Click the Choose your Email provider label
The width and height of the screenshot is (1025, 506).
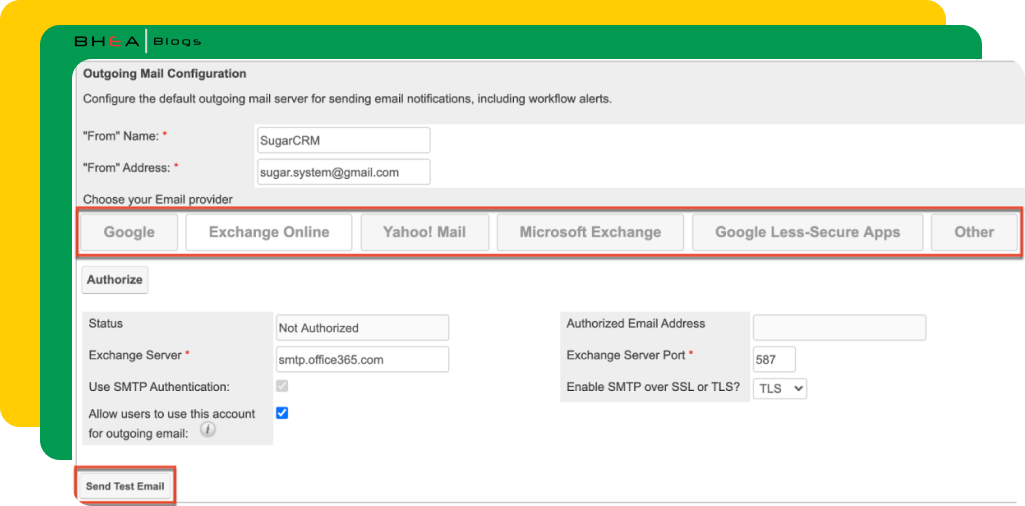click(x=158, y=199)
